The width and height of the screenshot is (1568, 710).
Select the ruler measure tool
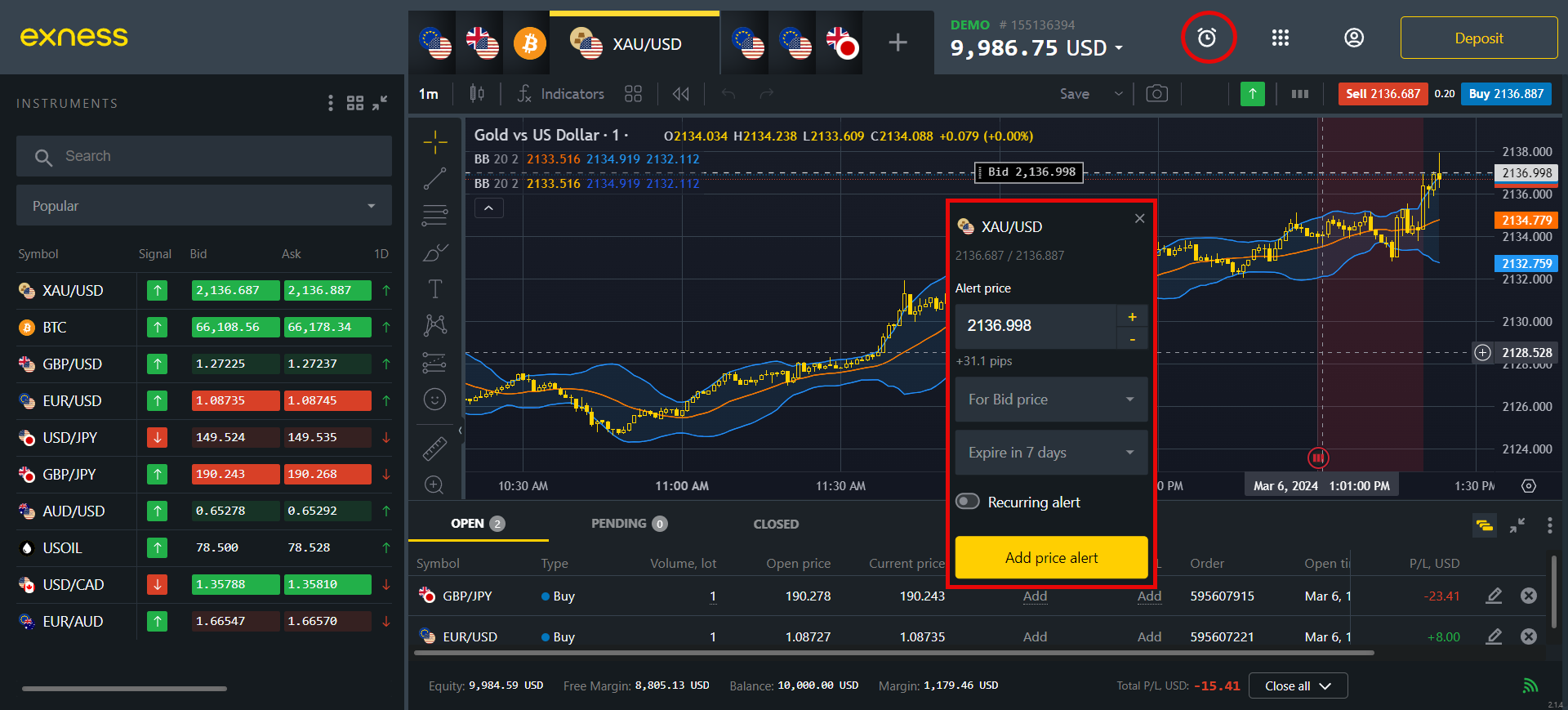click(x=435, y=448)
